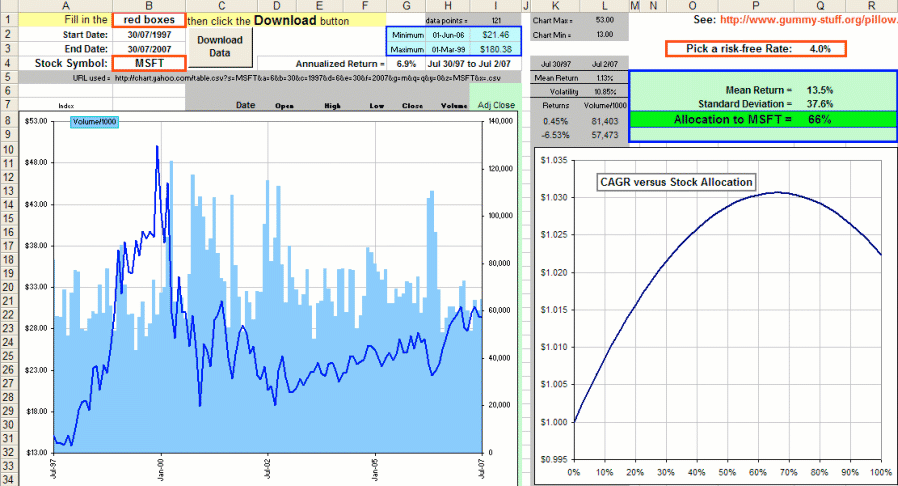
Task: Click the Download Data button
Action: [x=220, y=47]
